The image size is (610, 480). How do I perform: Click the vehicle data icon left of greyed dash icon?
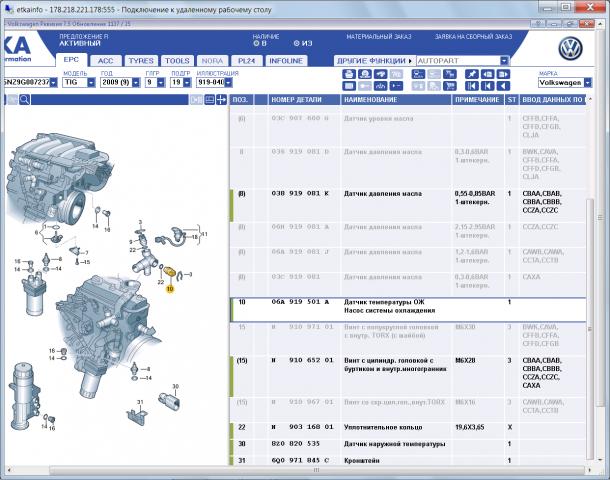[418, 74]
